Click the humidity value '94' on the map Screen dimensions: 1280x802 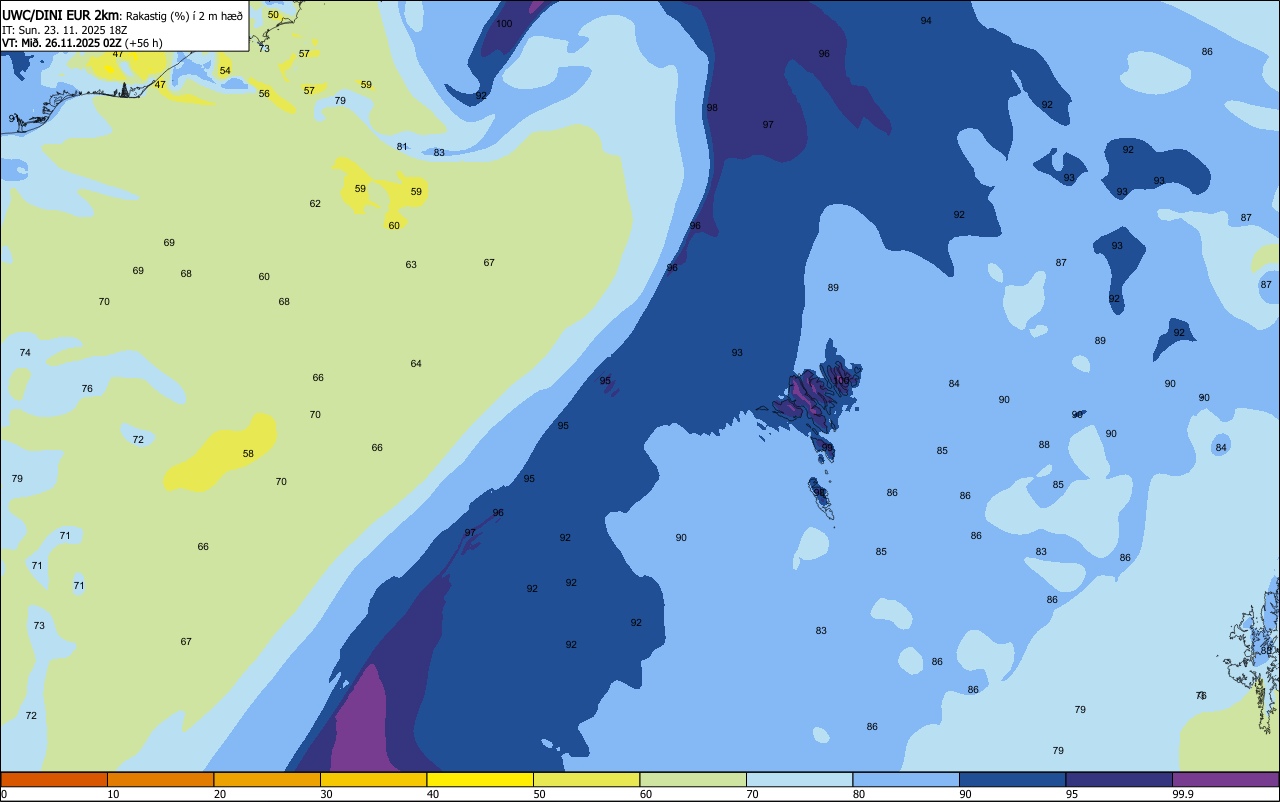[926, 21]
